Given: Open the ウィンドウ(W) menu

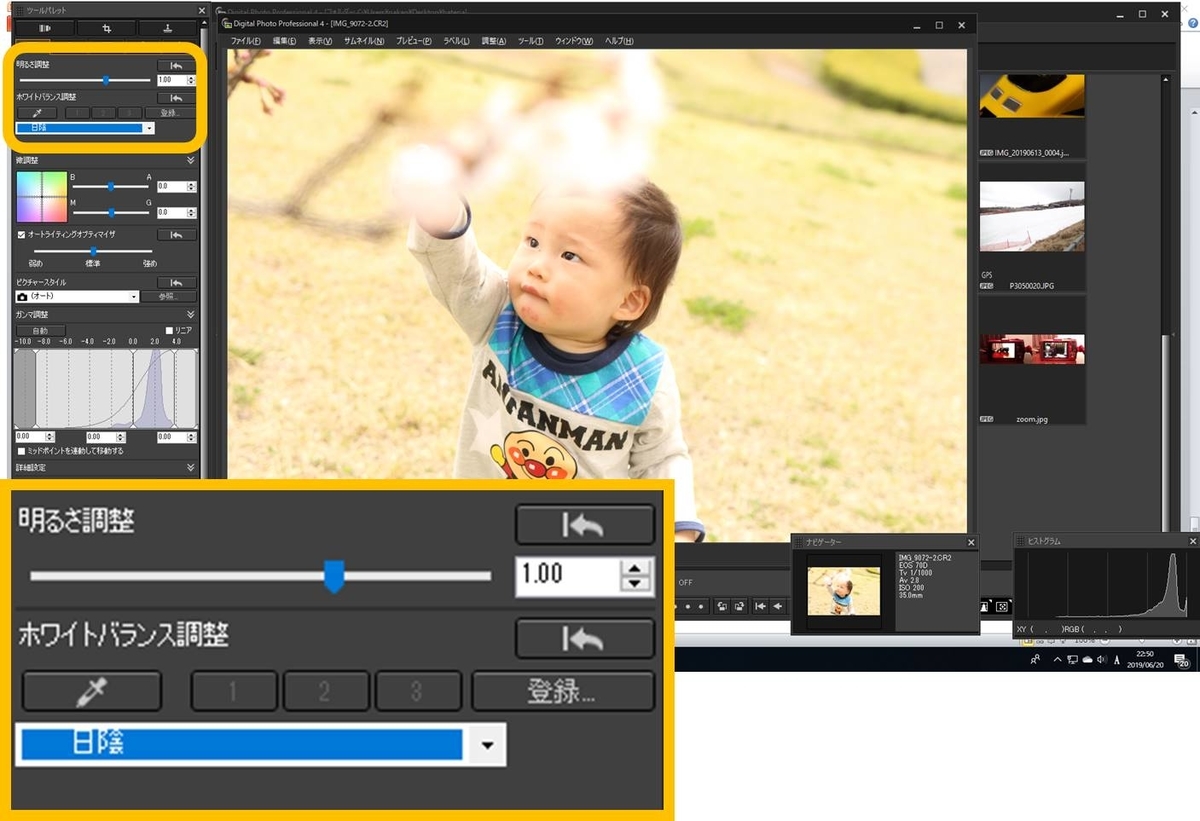Looking at the screenshot, I should click(574, 41).
